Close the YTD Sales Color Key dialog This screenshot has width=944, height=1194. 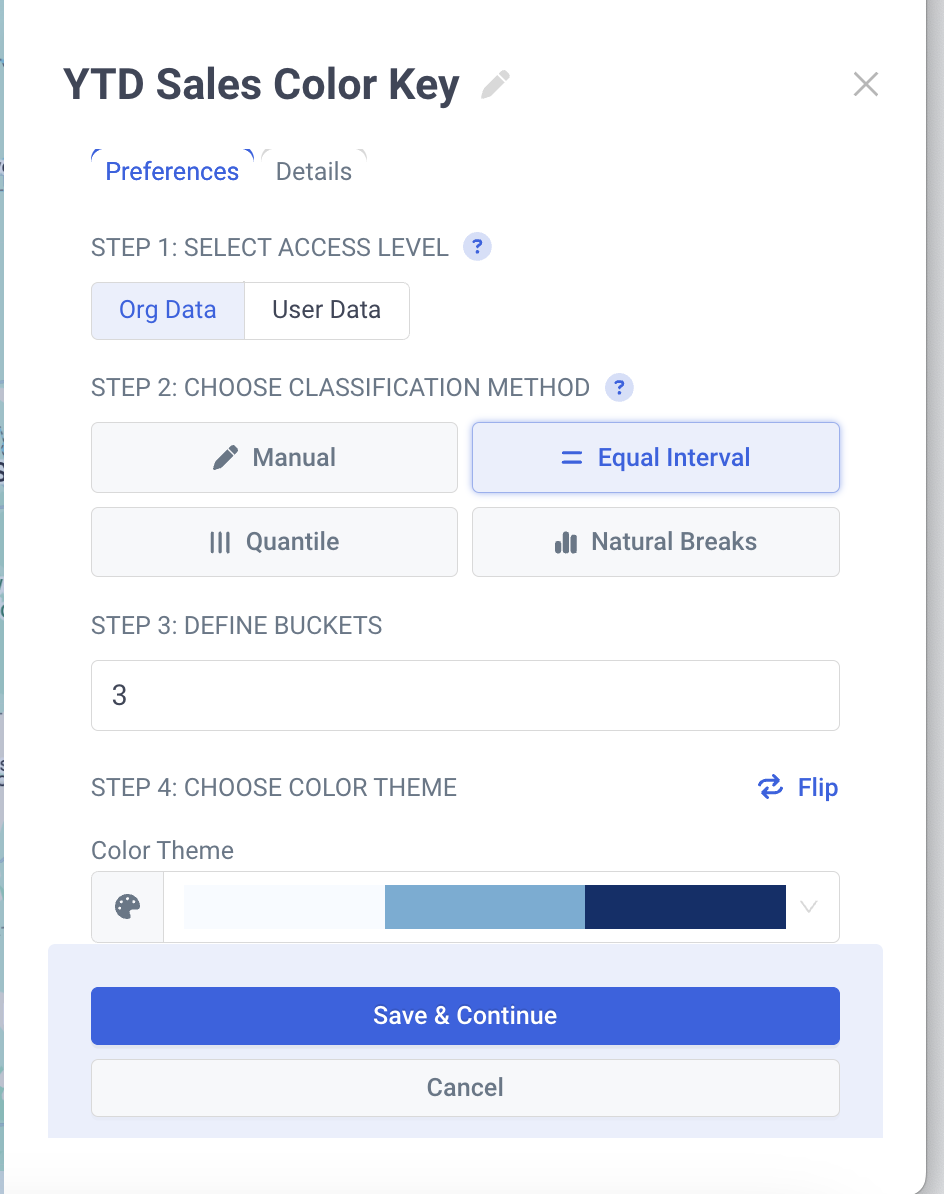point(866,84)
